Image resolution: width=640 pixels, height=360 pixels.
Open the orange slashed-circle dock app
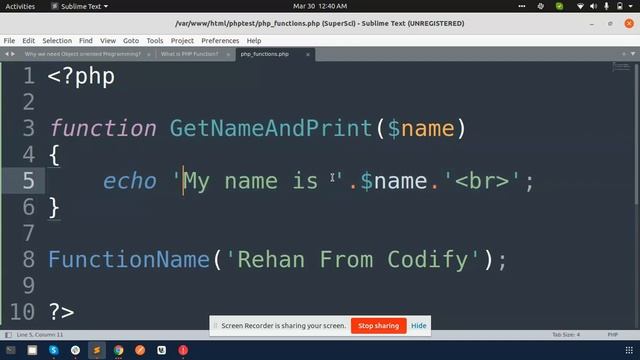pyautogui.click(x=140, y=350)
